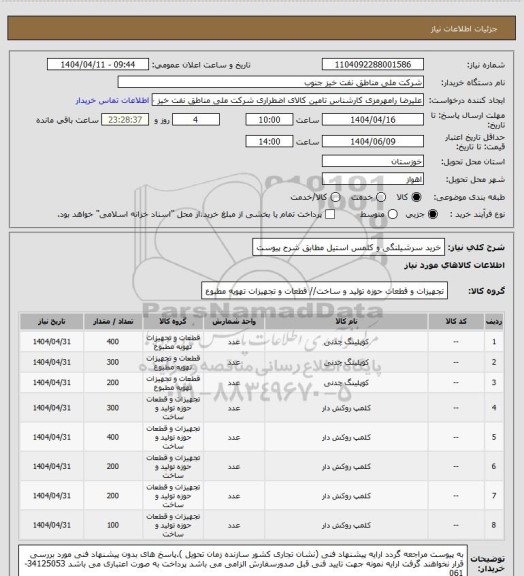
Task: Click quantity 200 in row 3
Action: point(113,383)
